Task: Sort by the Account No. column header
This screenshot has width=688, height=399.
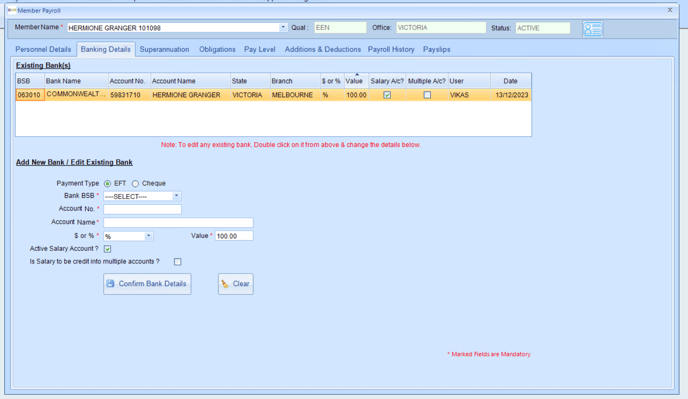Action: pyautogui.click(x=129, y=81)
